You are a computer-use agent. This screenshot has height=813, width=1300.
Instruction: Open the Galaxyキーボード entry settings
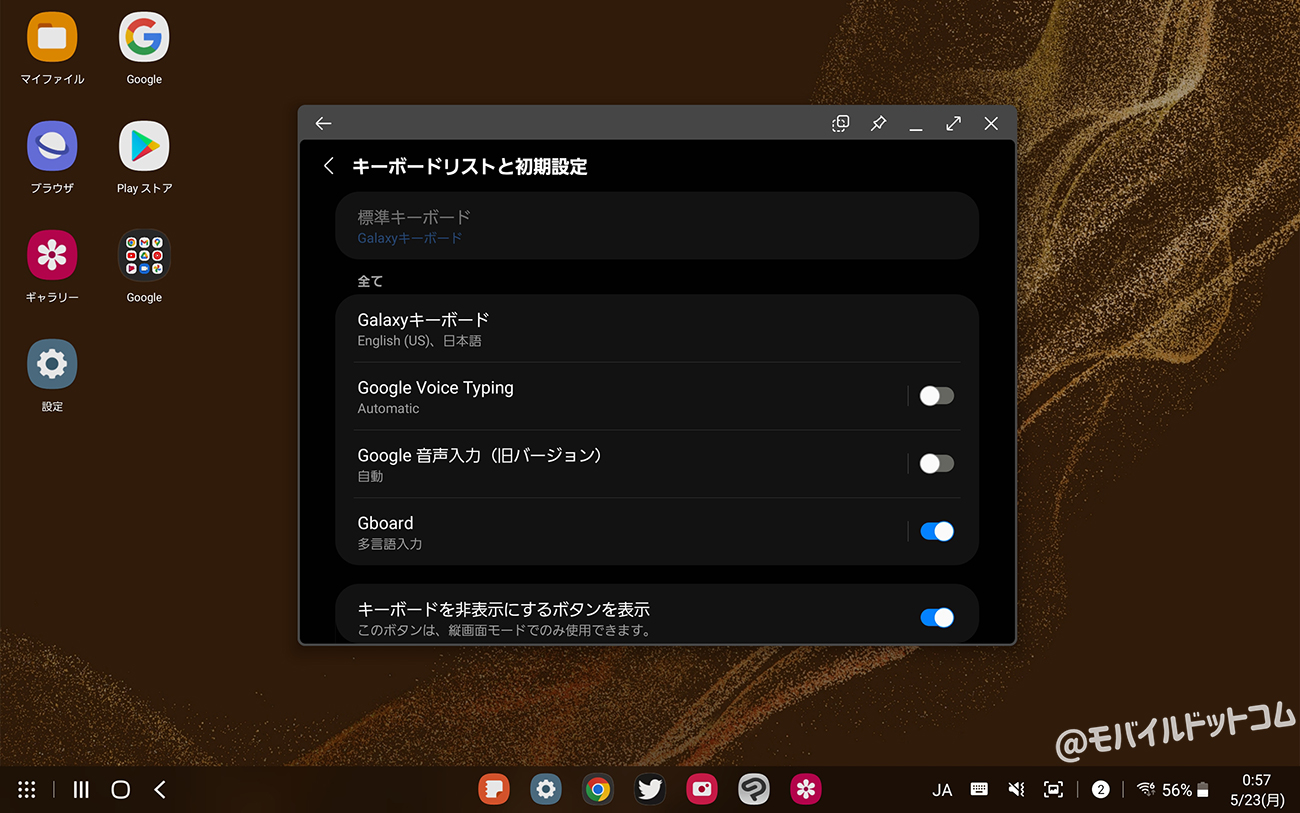657,328
